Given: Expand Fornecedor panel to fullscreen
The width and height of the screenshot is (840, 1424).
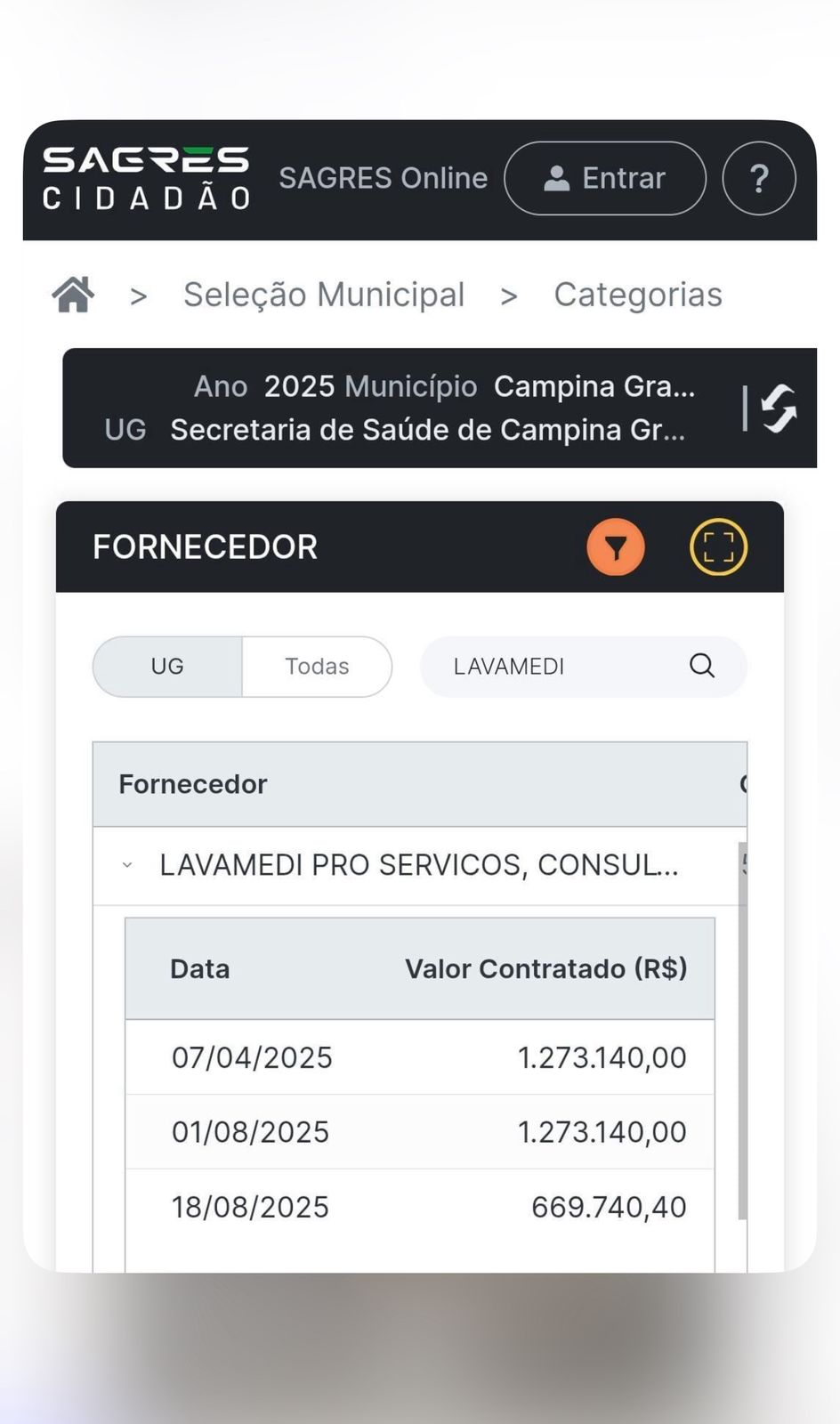Looking at the screenshot, I should [x=718, y=546].
